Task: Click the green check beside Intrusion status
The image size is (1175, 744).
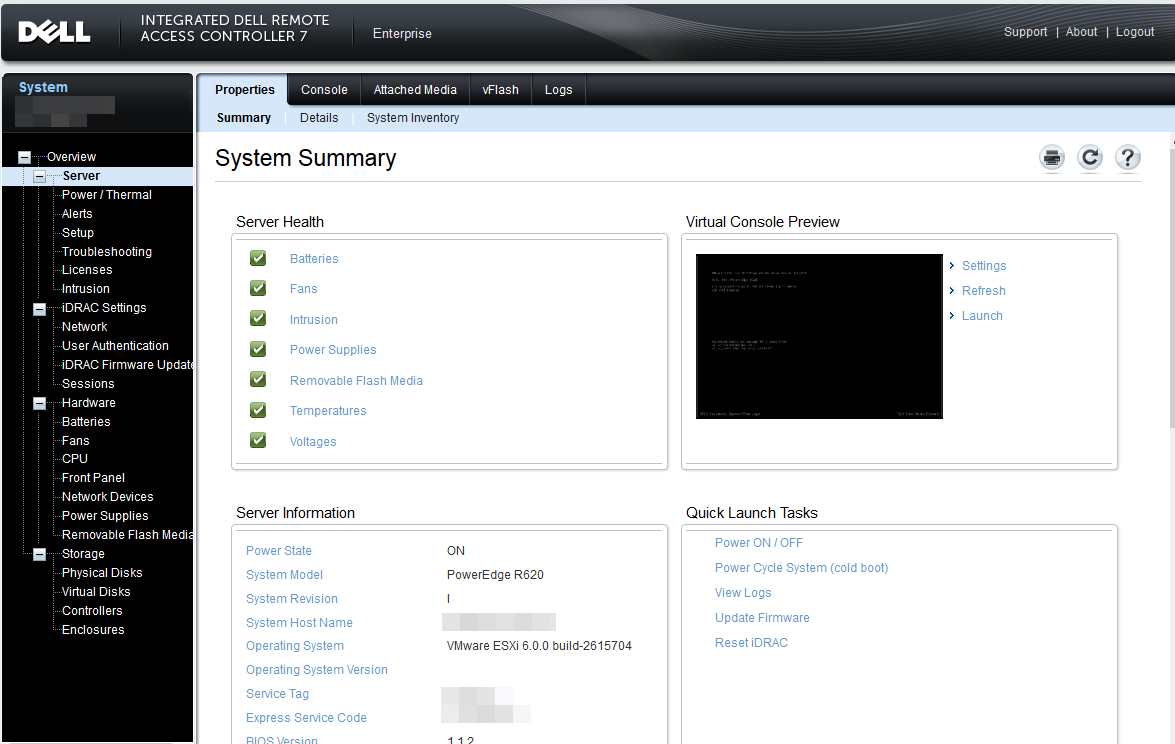Action: coord(258,319)
